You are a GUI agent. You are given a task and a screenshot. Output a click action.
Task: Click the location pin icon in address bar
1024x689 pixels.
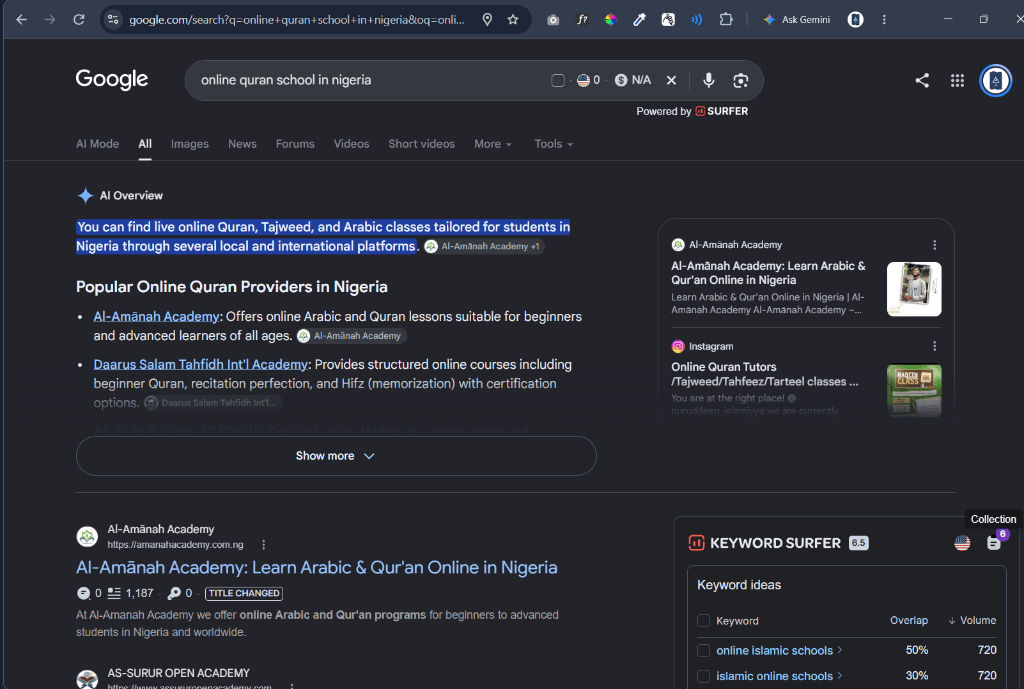pos(487,20)
